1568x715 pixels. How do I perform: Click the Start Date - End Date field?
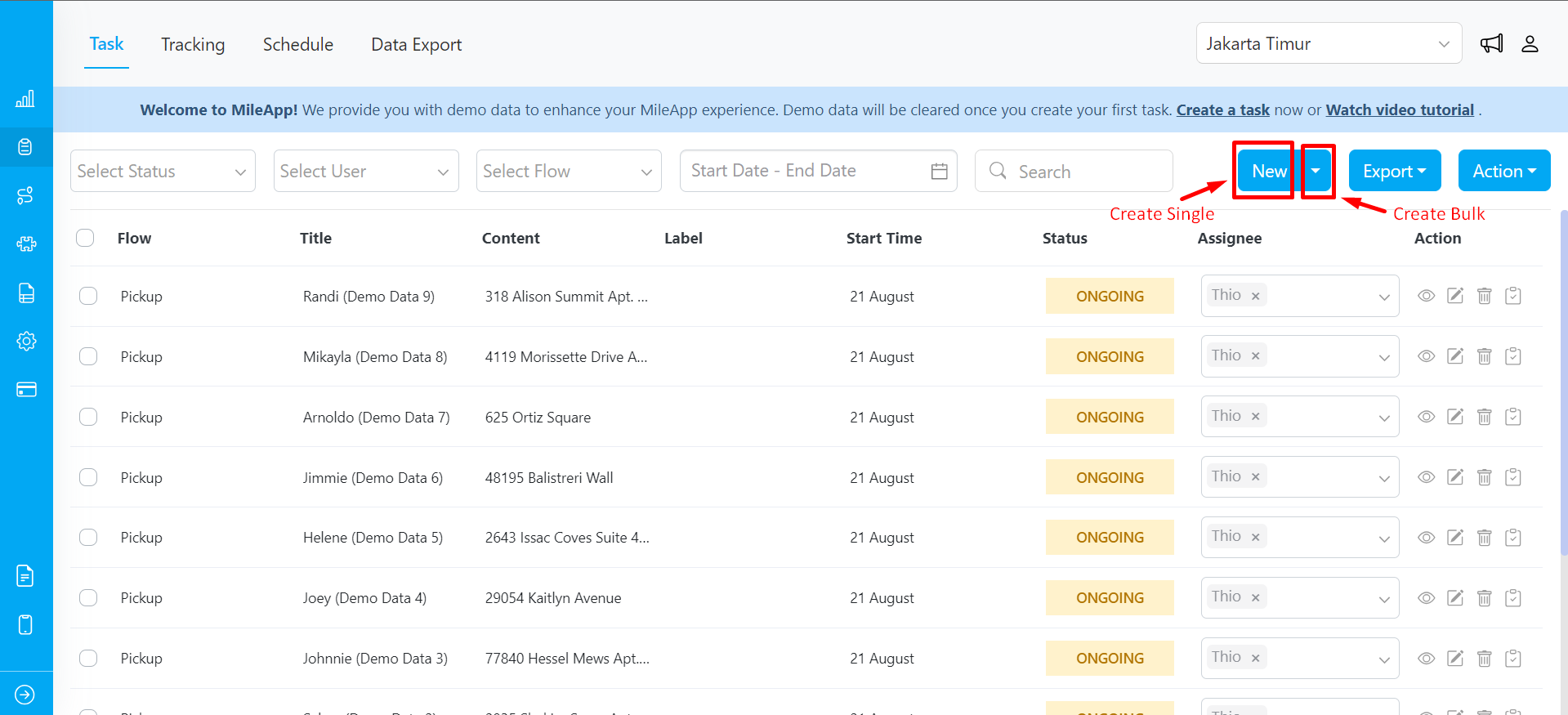point(819,171)
